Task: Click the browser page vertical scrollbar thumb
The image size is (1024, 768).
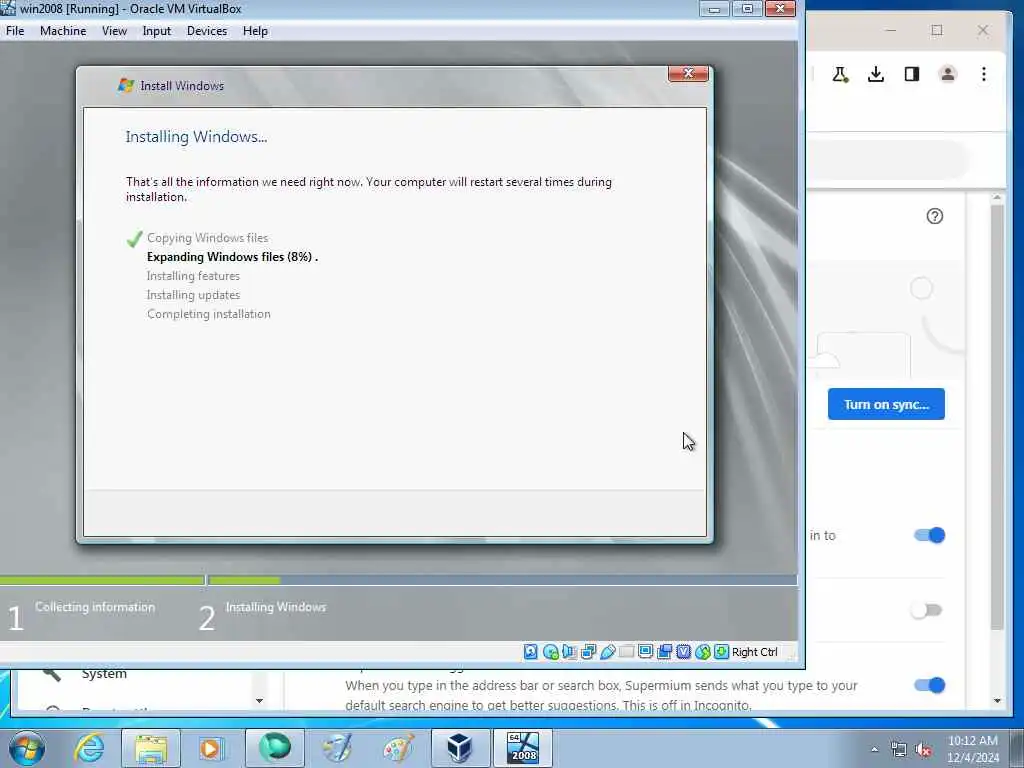Action: pos(997,418)
